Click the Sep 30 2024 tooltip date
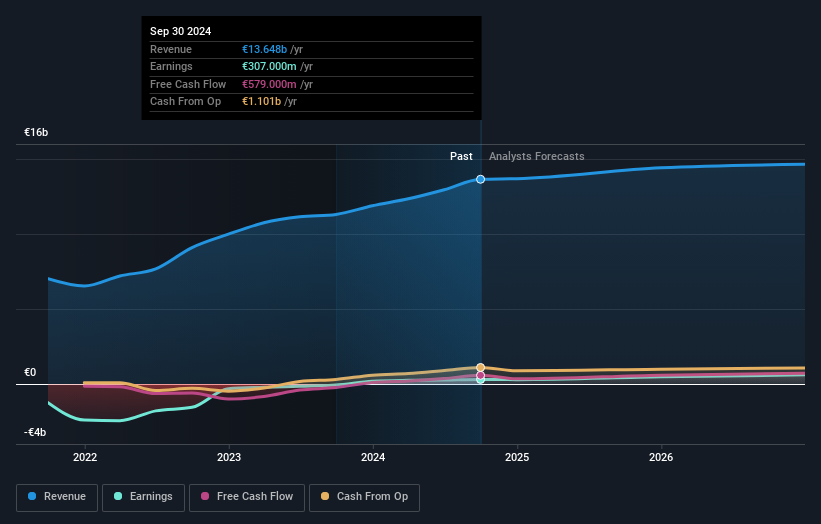Image resolution: width=821 pixels, height=524 pixels. click(181, 31)
